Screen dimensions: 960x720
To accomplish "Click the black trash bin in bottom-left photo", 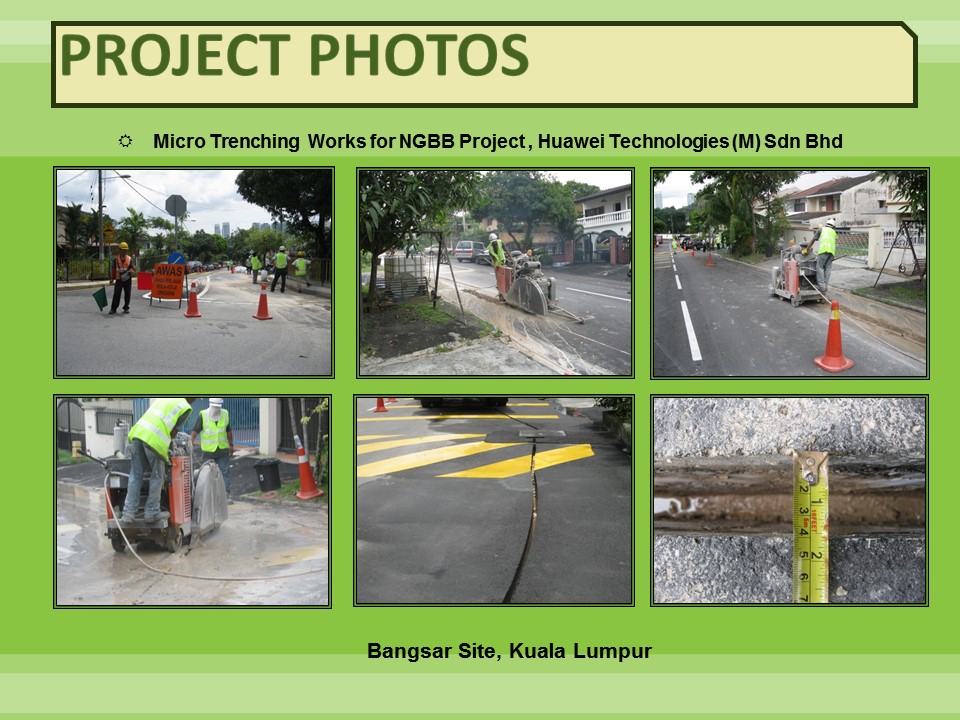I will click(x=267, y=474).
